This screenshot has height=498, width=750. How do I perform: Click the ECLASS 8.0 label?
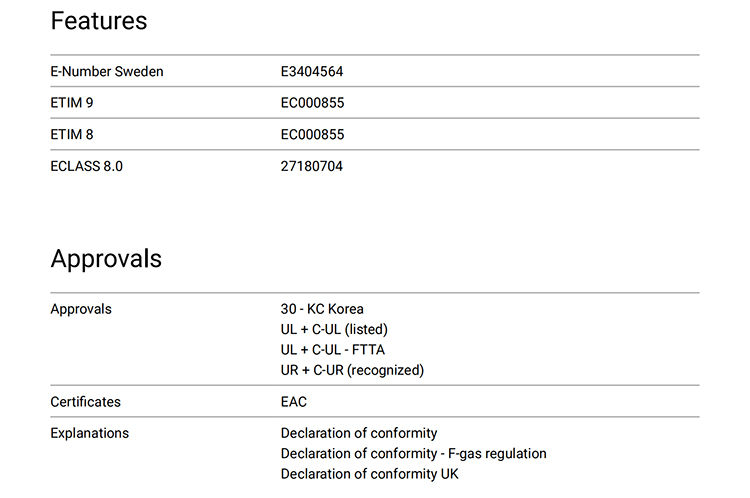pos(87,166)
